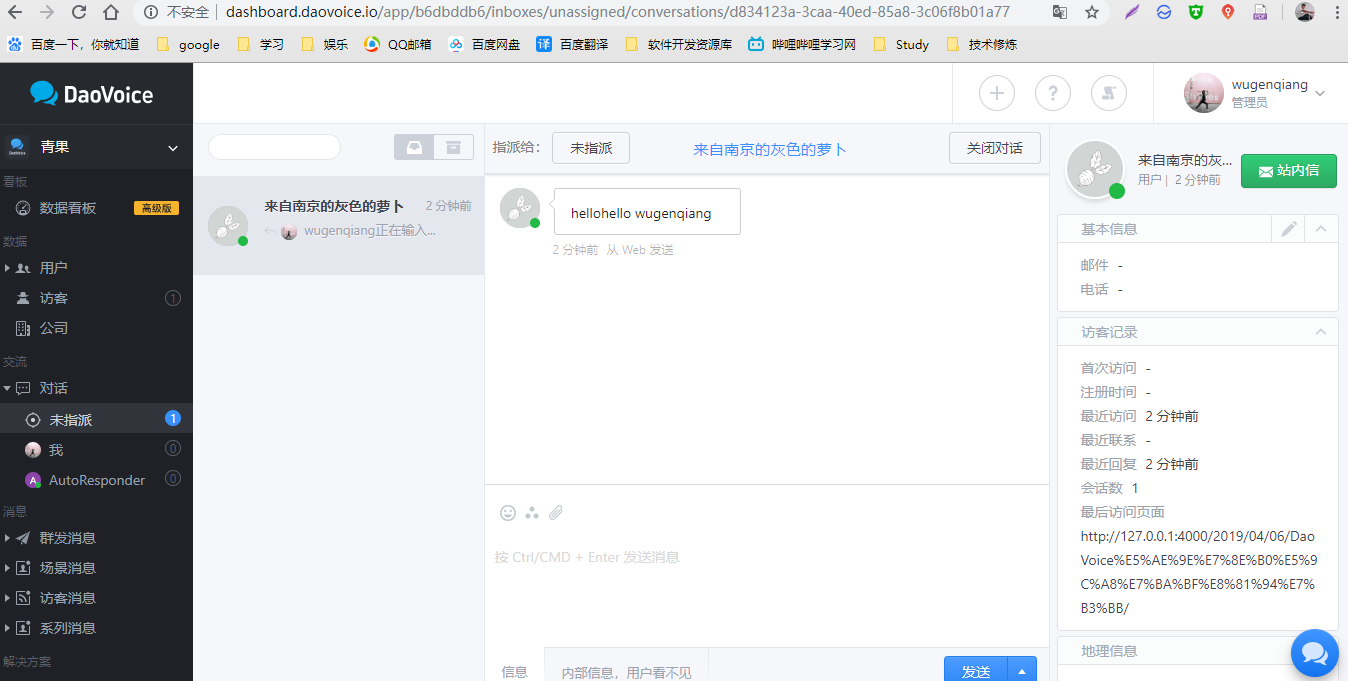Click the question mark help icon

pos(1052,93)
